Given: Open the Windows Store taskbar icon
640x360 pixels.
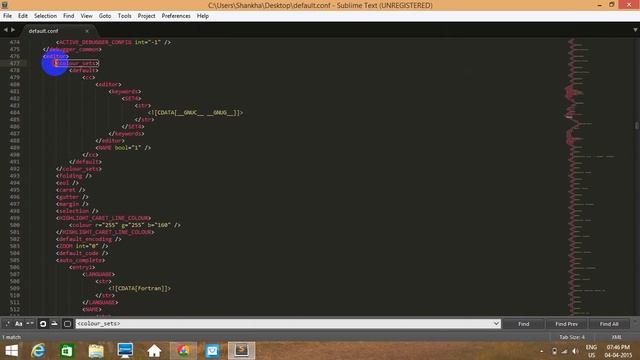Looking at the screenshot, I should click(67, 351).
